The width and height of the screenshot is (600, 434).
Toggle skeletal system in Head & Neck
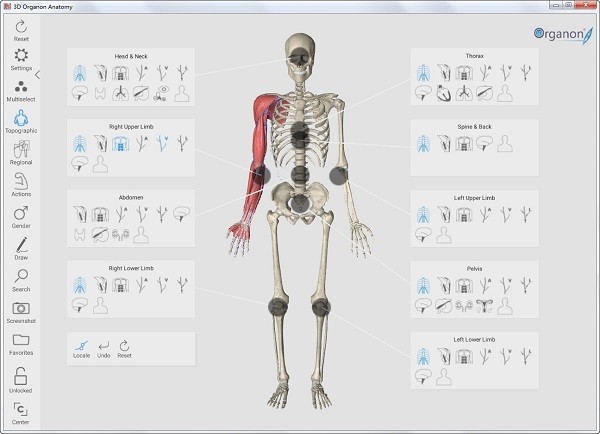(x=80, y=73)
